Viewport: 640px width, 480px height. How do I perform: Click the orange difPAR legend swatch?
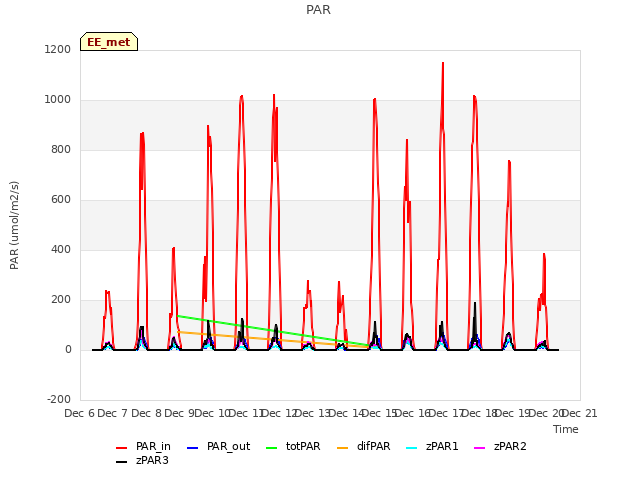pyautogui.click(x=342, y=448)
